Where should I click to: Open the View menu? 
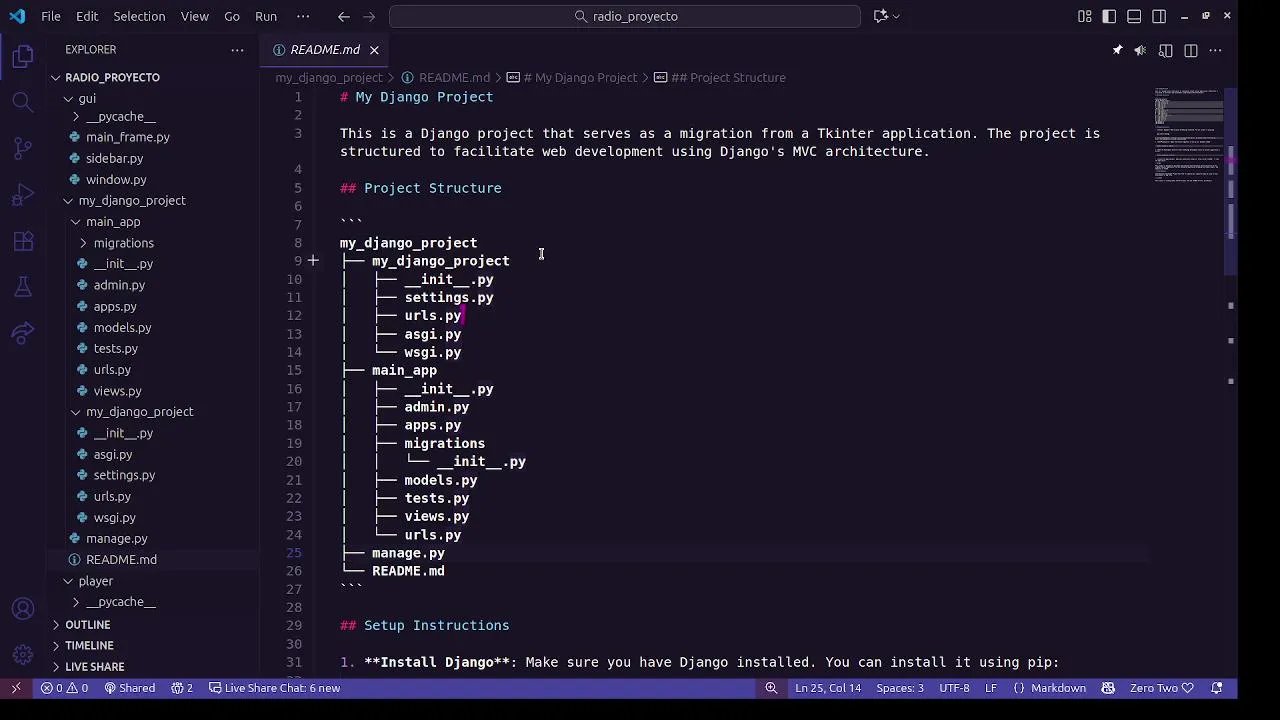click(x=195, y=16)
